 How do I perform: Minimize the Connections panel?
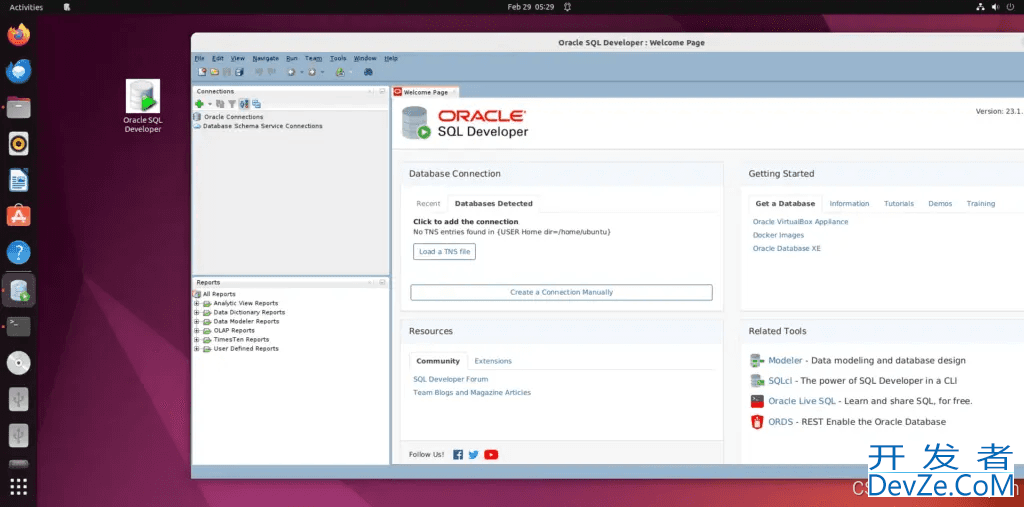[x=383, y=91]
